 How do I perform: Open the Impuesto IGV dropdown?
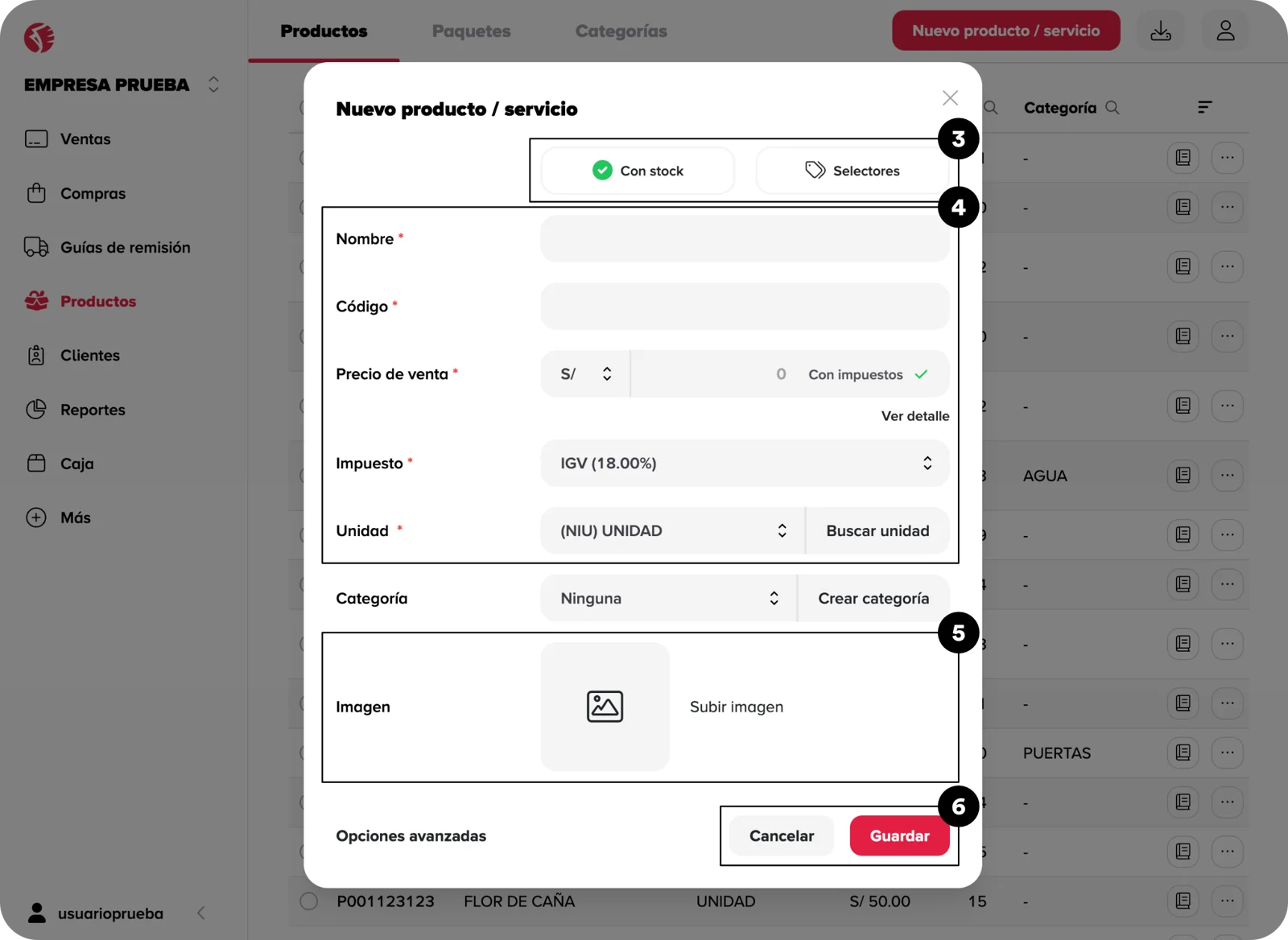[x=745, y=463]
